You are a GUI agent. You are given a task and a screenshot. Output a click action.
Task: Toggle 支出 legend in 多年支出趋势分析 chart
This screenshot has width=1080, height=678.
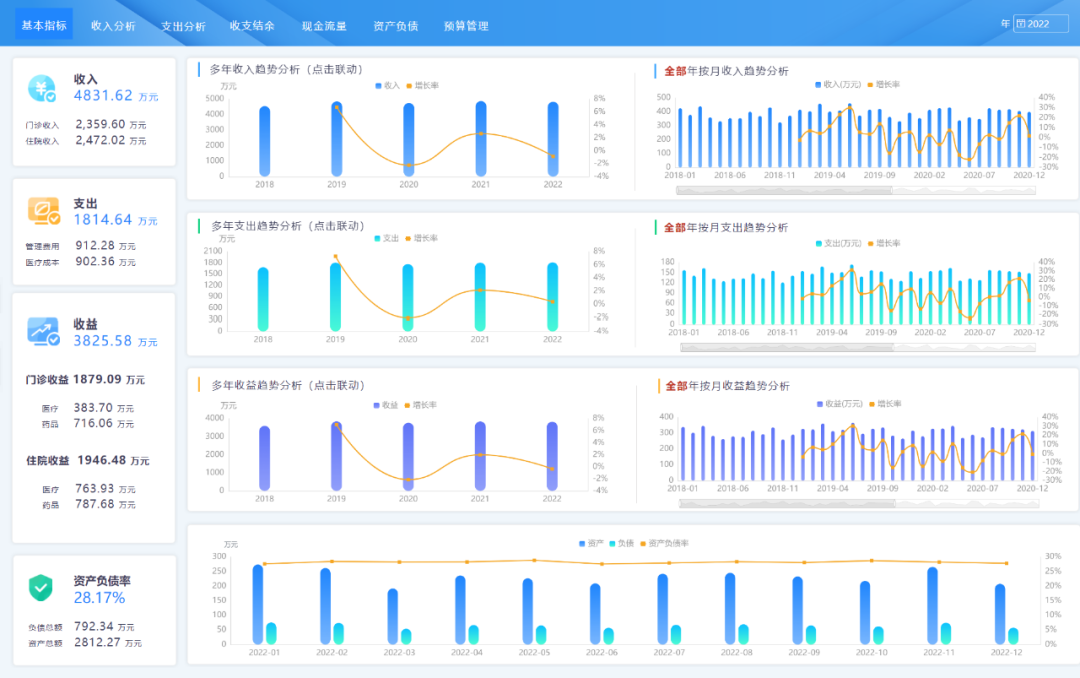[386, 238]
